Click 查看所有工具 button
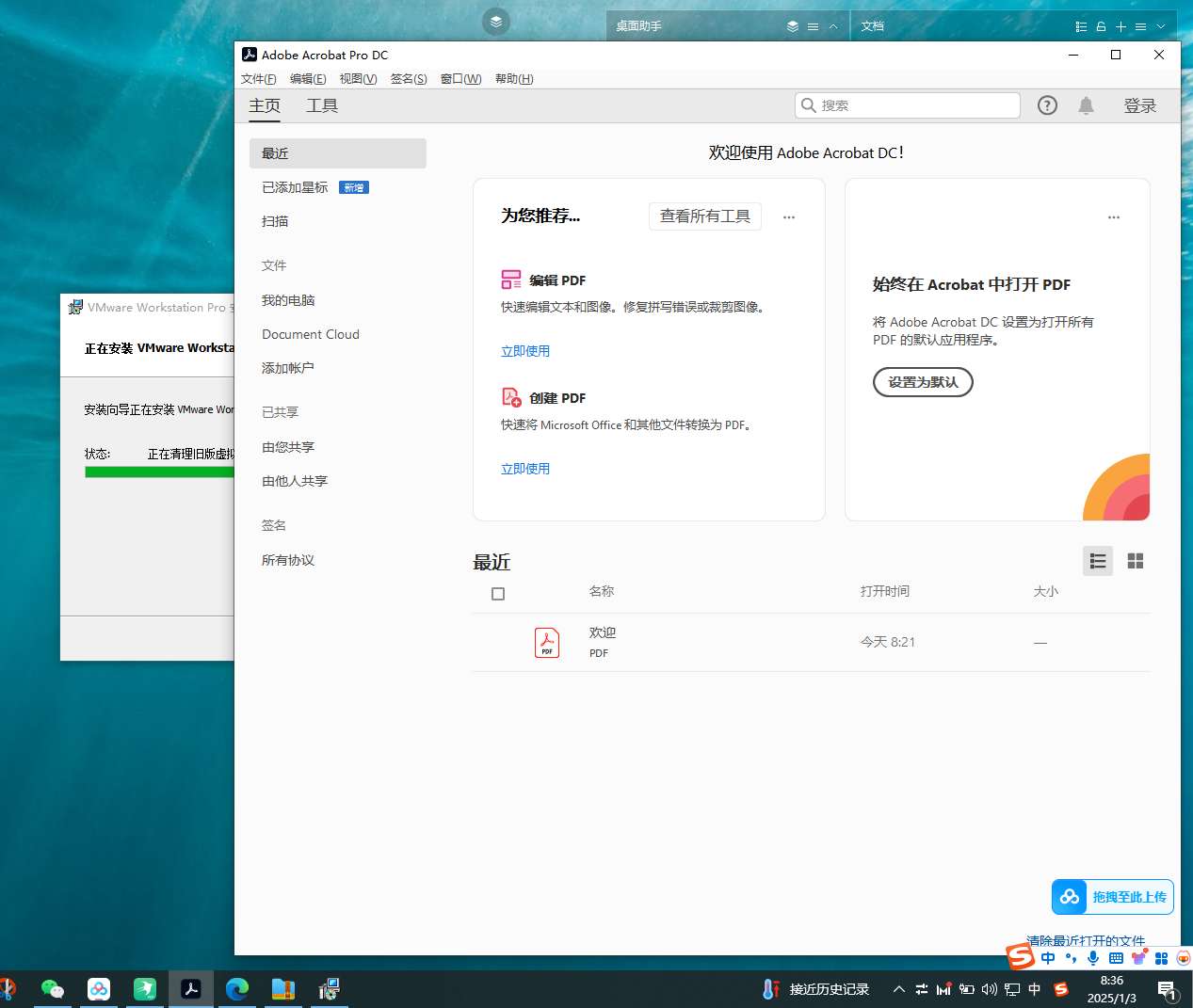This screenshot has height=1008, width=1193. [705, 216]
